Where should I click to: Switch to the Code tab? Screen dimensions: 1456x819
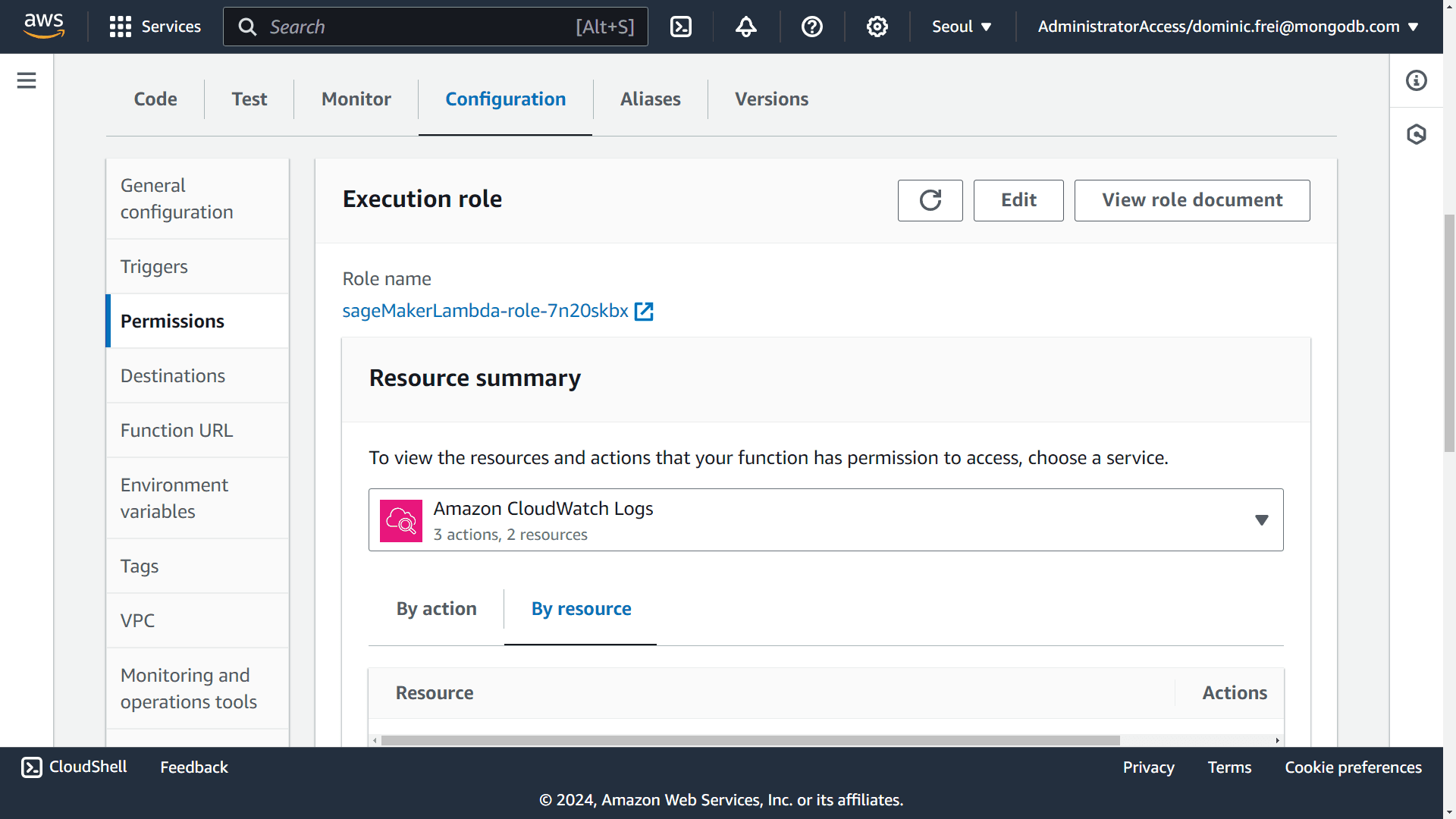(x=155, y=99)
